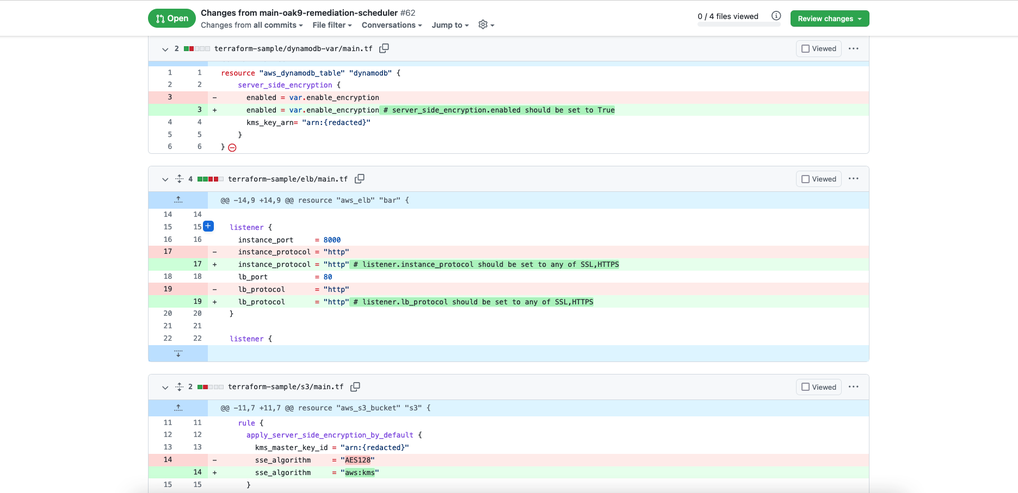Copy the s3/main.tf file path
The image size is (1018, 493).
pos(355,387)
